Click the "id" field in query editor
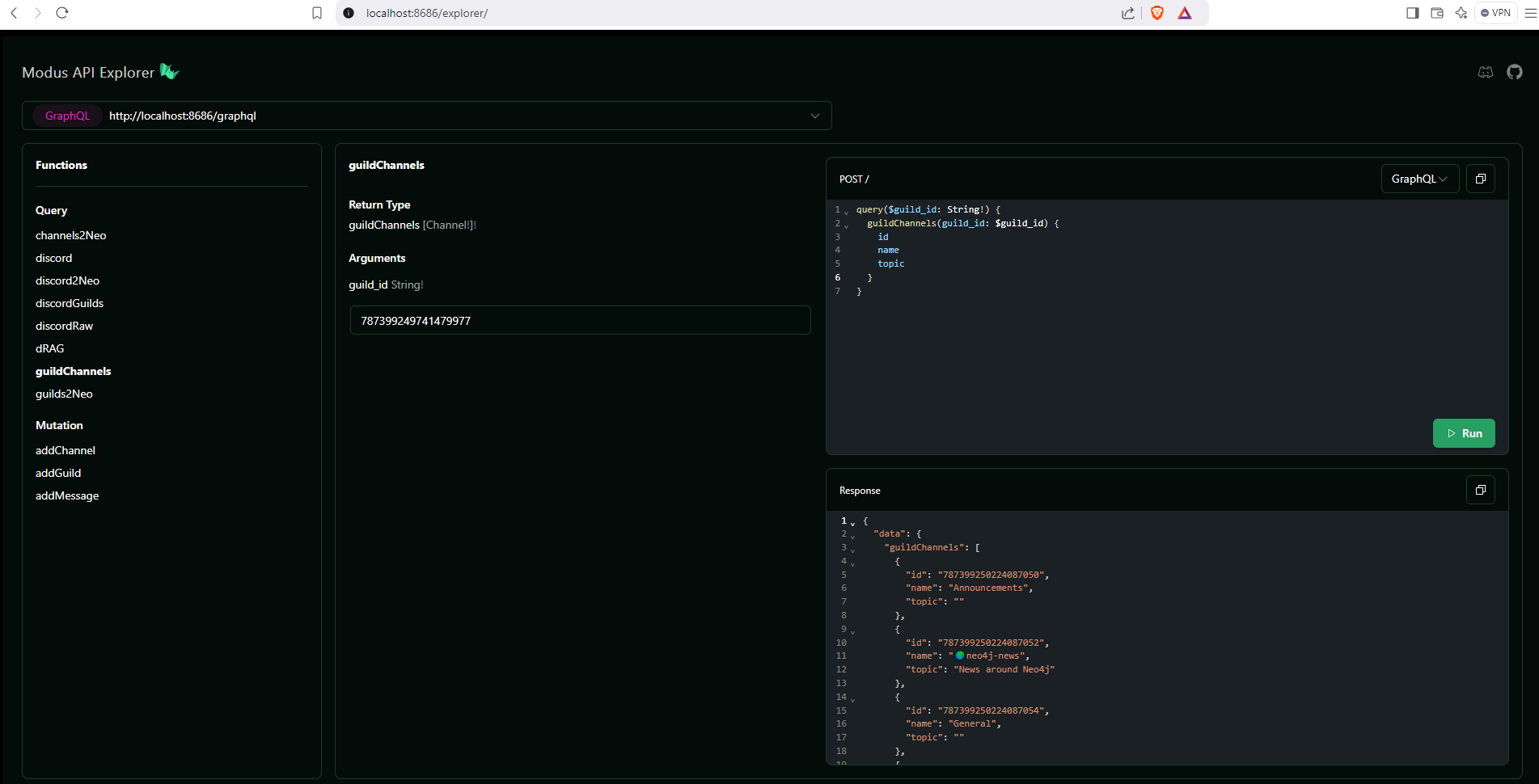Screen dimensions: 1539x784 click(883, 237)
